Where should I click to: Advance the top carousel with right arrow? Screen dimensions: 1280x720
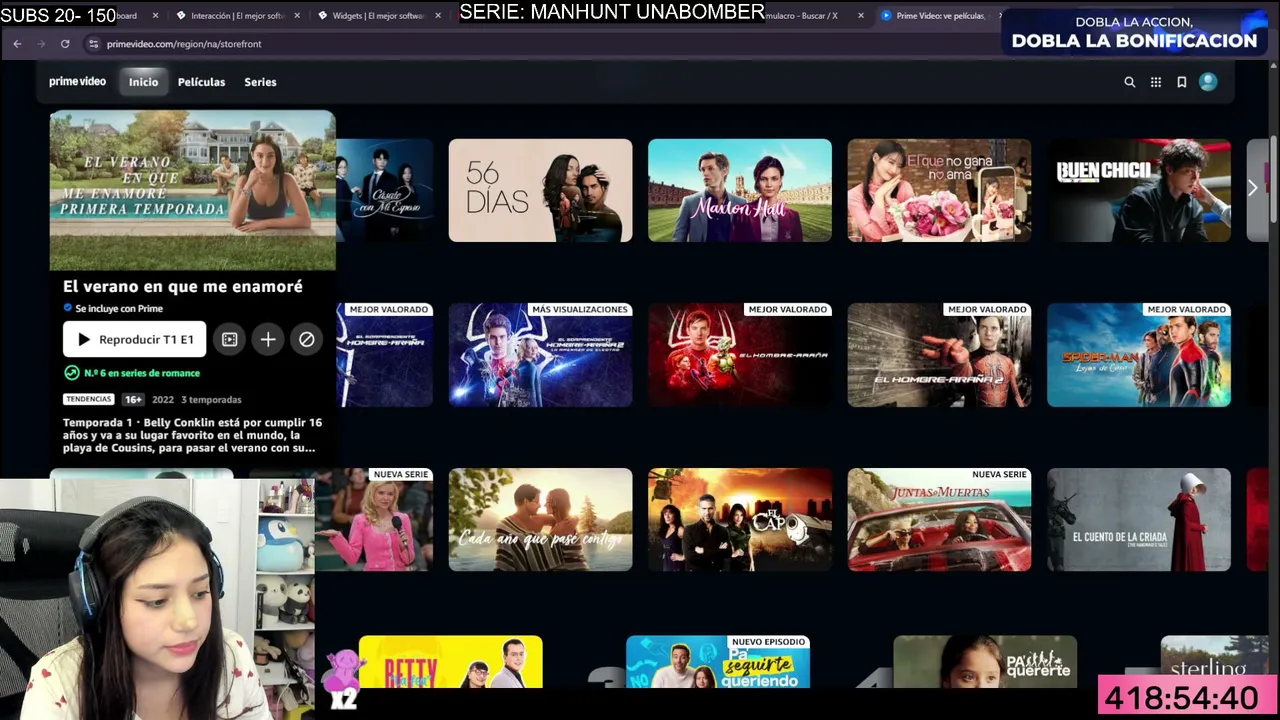[x=1252, y=189]
